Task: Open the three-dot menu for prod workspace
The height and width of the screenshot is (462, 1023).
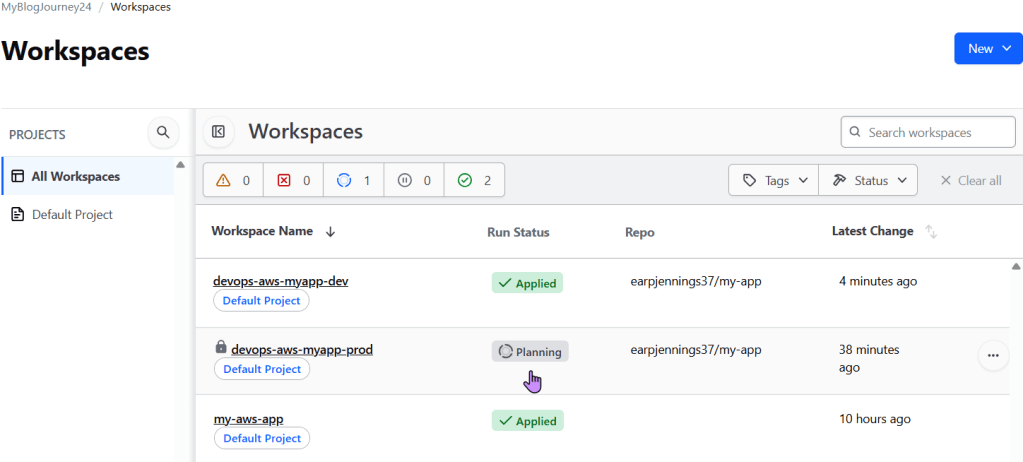Action: coord(992,355)
